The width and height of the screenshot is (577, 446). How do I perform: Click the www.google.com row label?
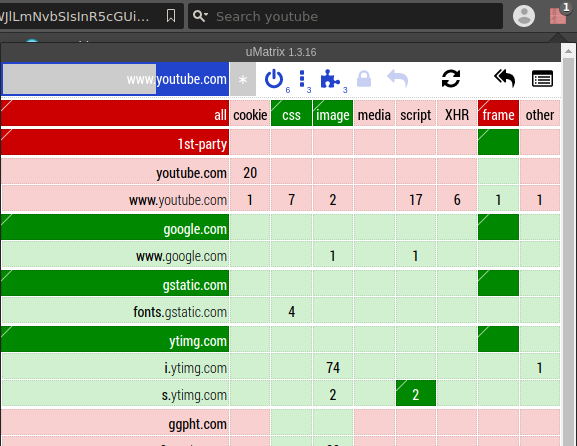(115, 254)
